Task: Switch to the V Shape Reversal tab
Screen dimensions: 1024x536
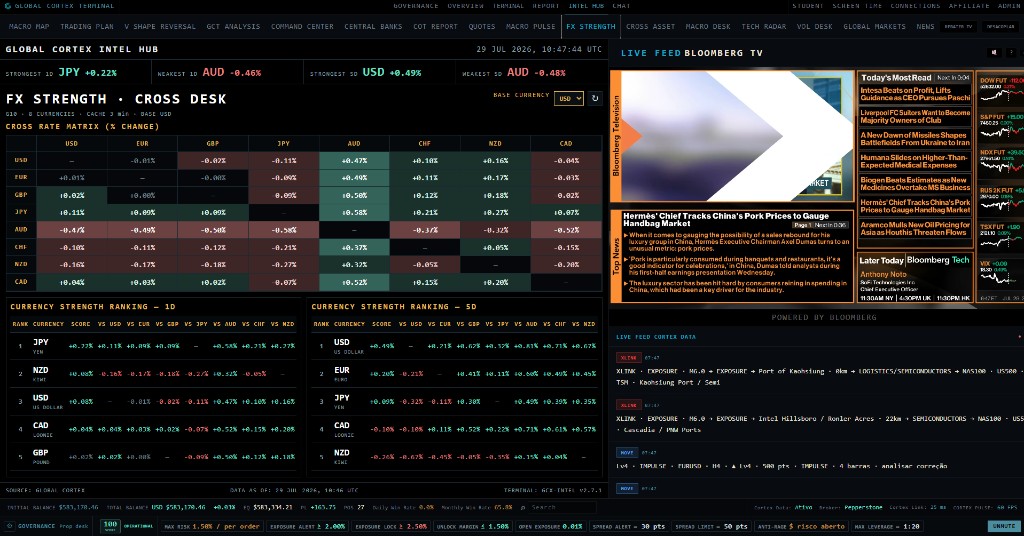Action: point(160,27)
